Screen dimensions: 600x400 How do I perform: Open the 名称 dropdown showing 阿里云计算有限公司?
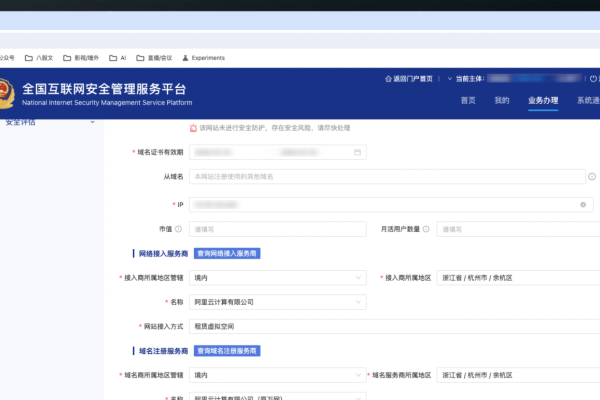[x=278, y=302]
